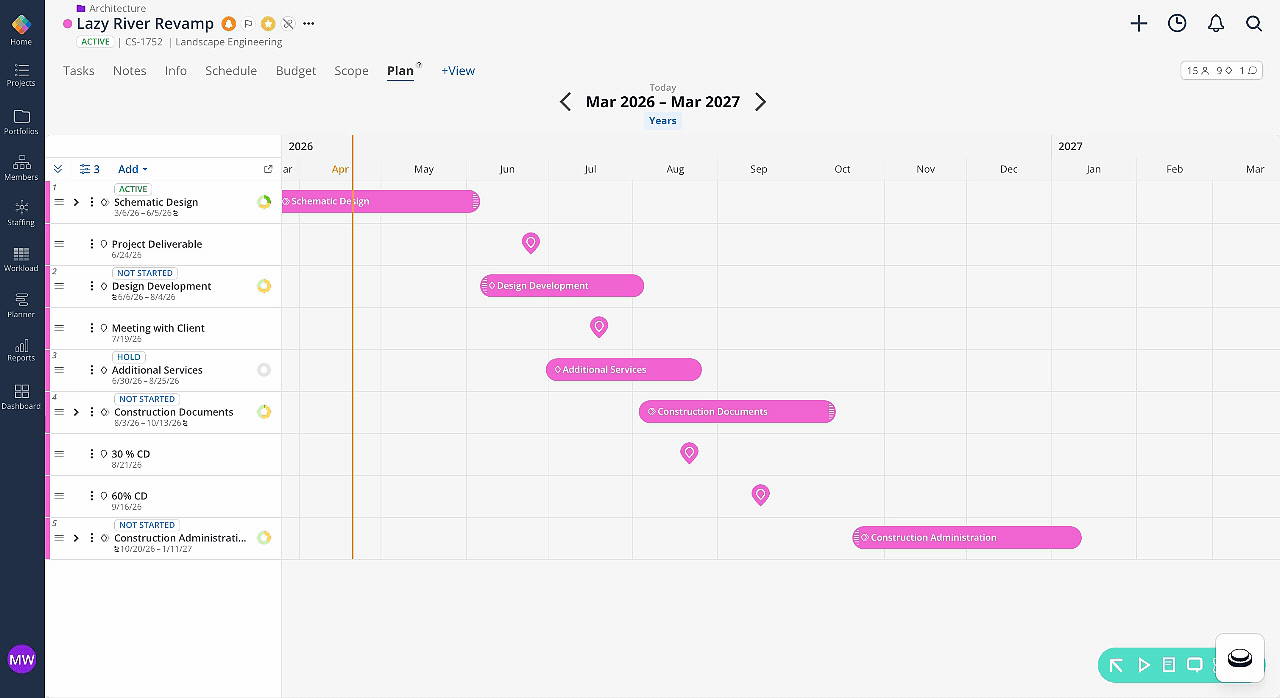Open Portfolios in the sidebar

(x=21, y=122)
